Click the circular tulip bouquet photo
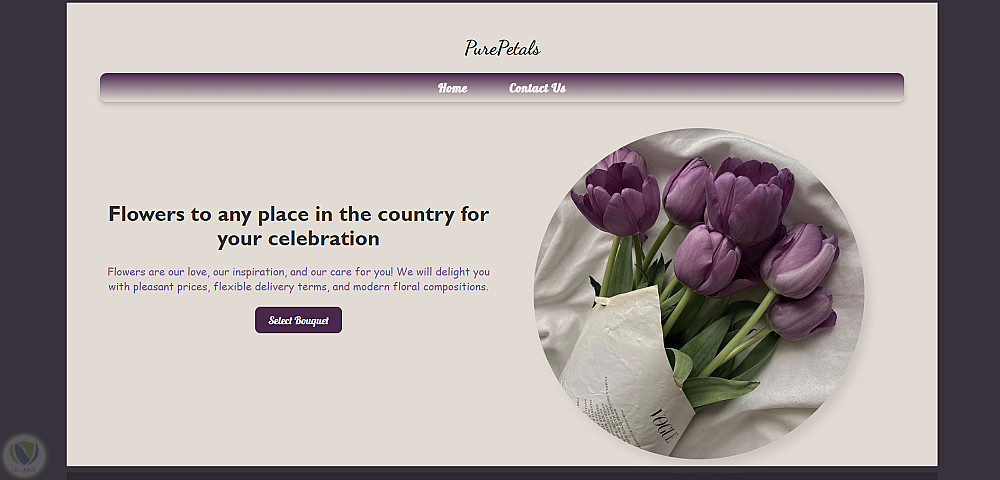Image resolution: width=1000 pixels, height=480 pixels. click(699, 293)
